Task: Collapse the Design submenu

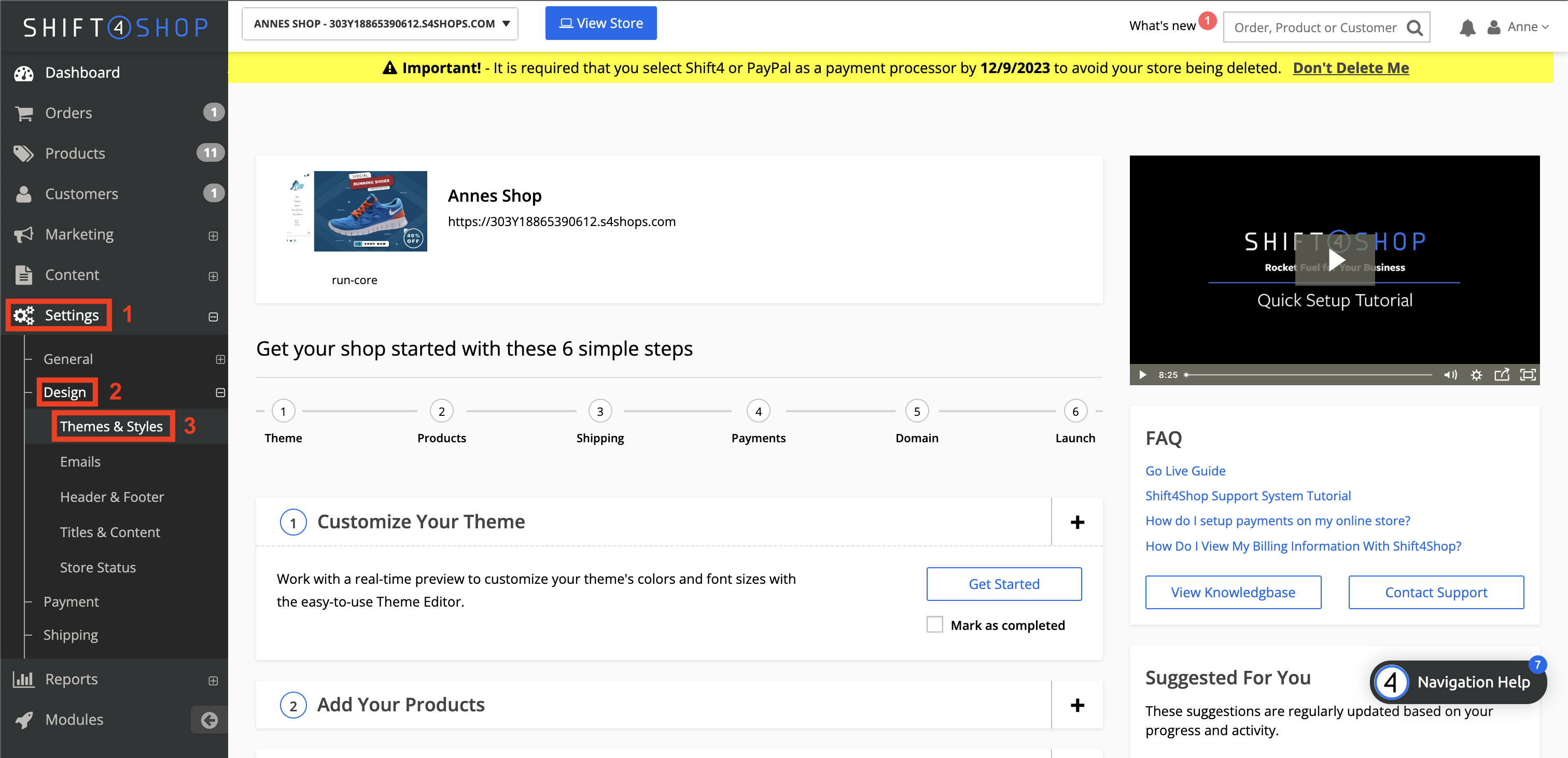Action: pos(220,392)
